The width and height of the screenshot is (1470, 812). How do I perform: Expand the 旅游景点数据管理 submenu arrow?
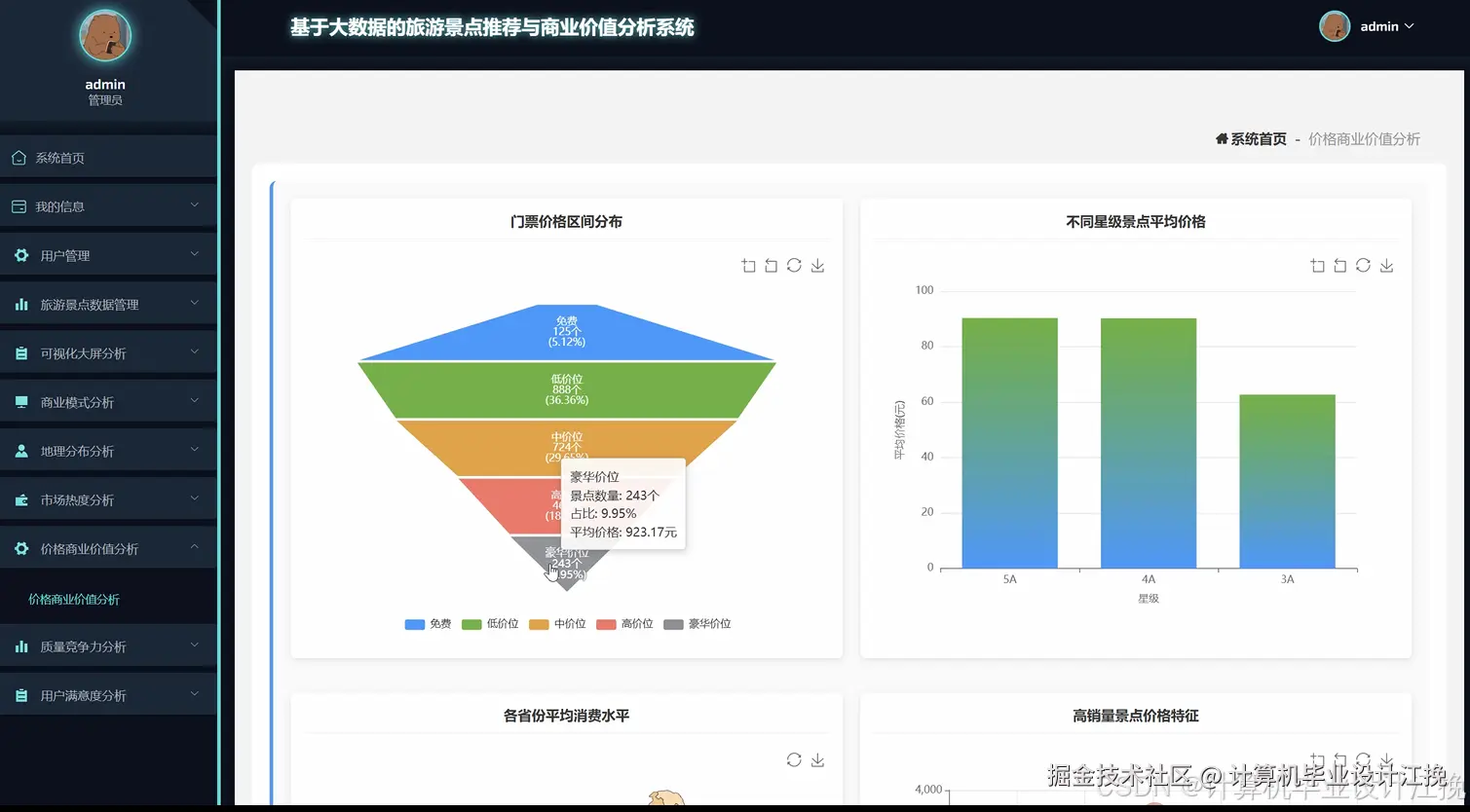[194, 303]
